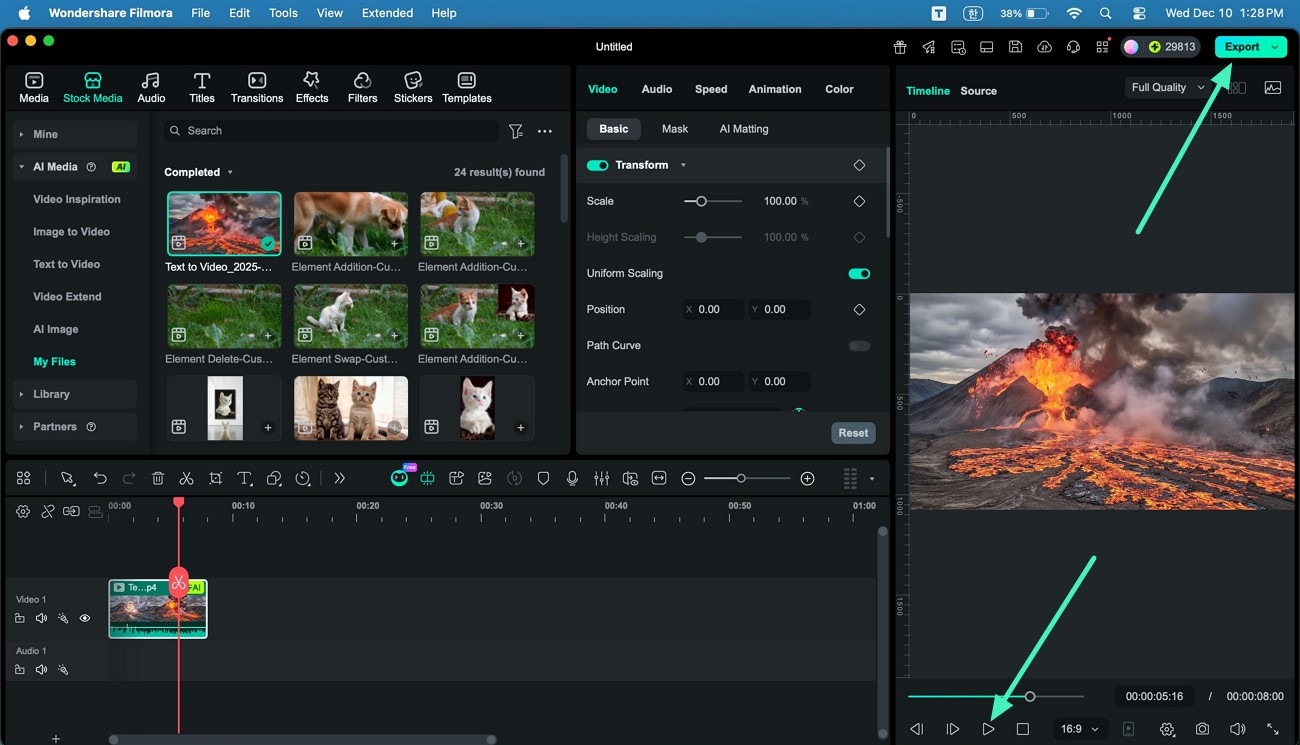The width and height of the screenshot is (1300, 745).
Task: Open the Full Quality dropdown
Action: 1167,88
